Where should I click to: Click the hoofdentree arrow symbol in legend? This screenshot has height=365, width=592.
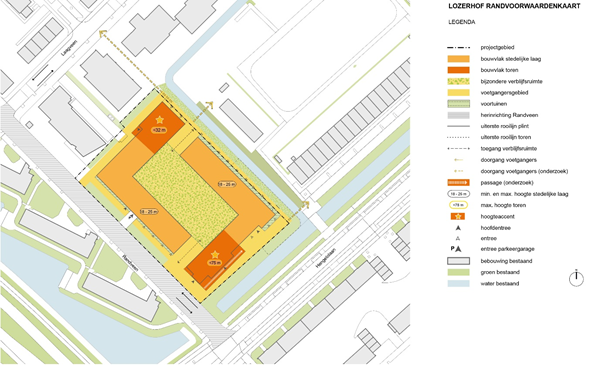(458, 228)
